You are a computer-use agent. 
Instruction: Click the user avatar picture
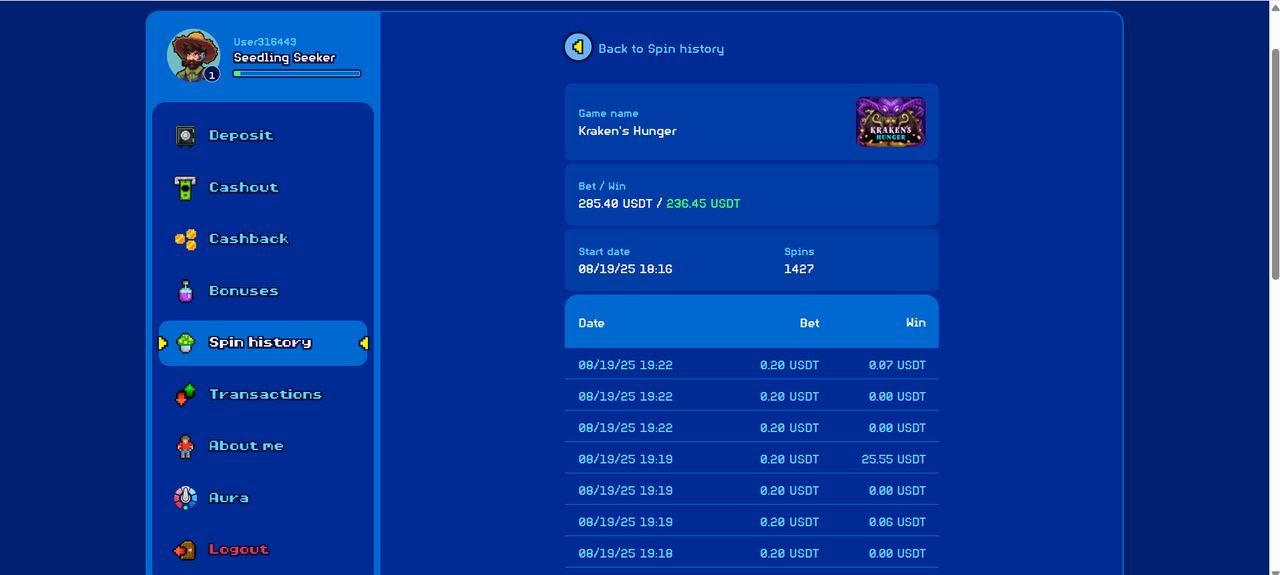pyautogui.click(x=193, y=55)
